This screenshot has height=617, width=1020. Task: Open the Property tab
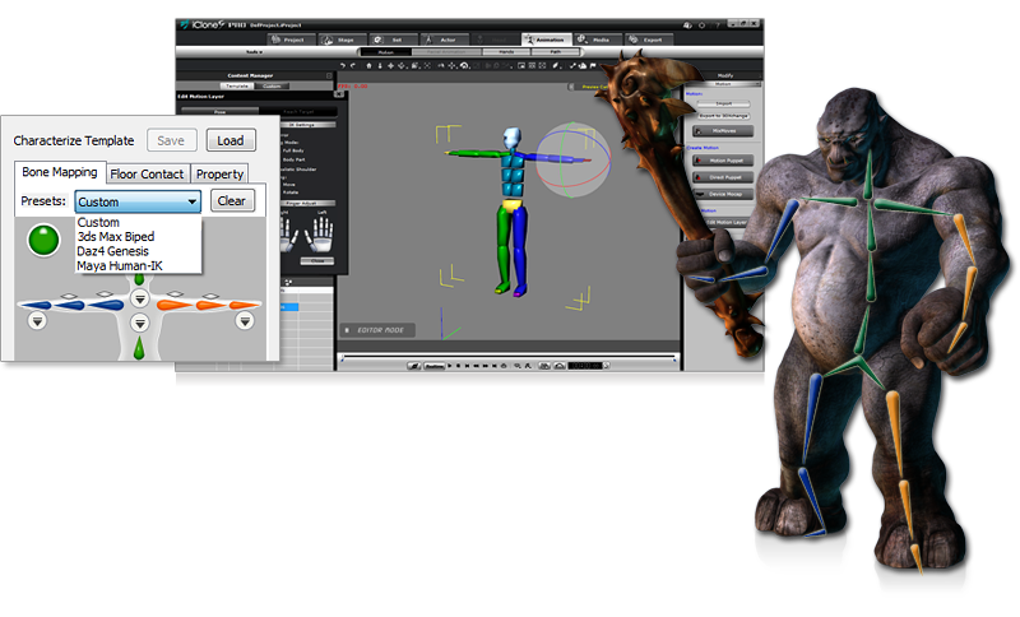[220, 174]
